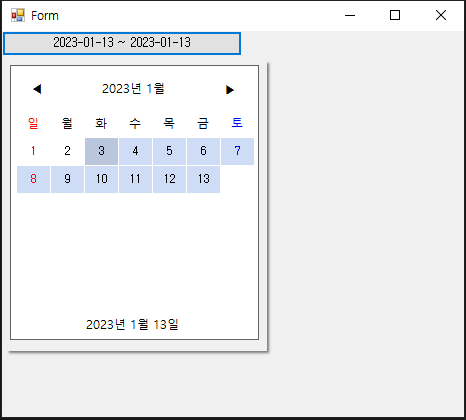Select day 13 cell in calendar grid
466x420 pixels.
(x=203, y=179)
